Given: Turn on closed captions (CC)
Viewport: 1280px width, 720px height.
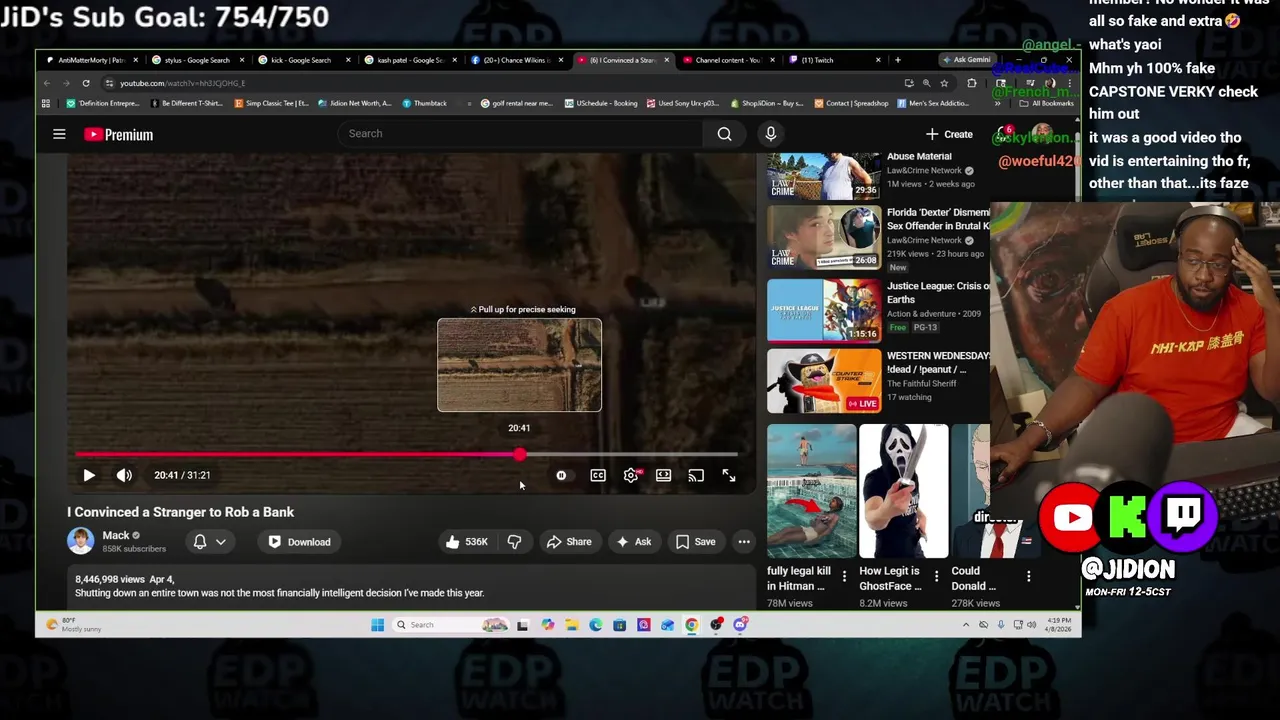Looking at the screenshot, I should [x=598, y=476].
